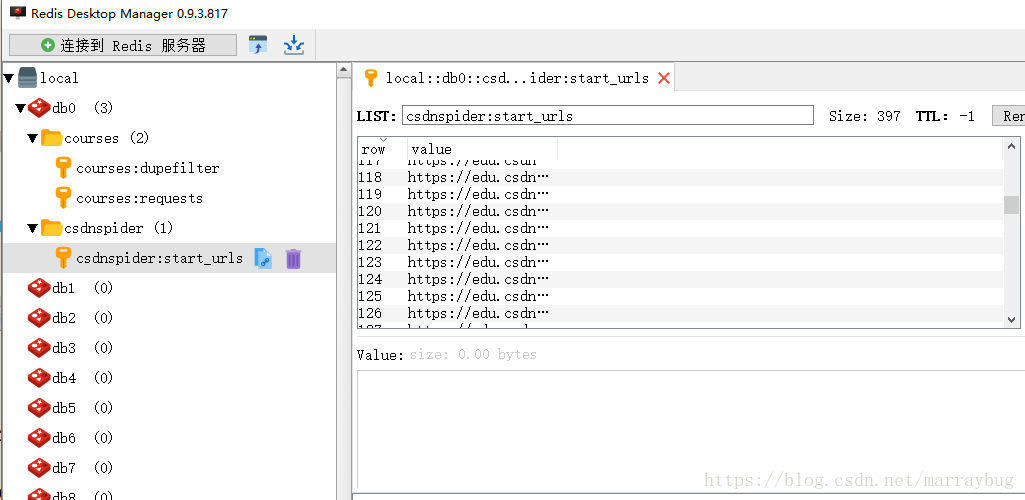Screen dimensions: 1025x500
Task: Click the Size: 397 label
Action: (864, 116)
